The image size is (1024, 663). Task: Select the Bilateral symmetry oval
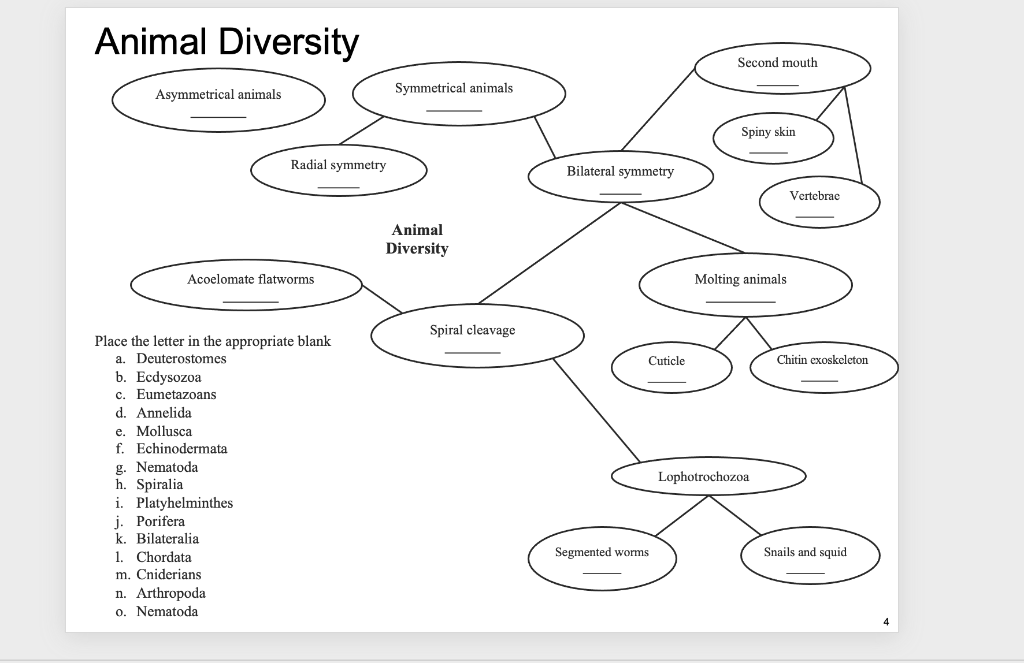pyautogui.click(x=620, y=176)
